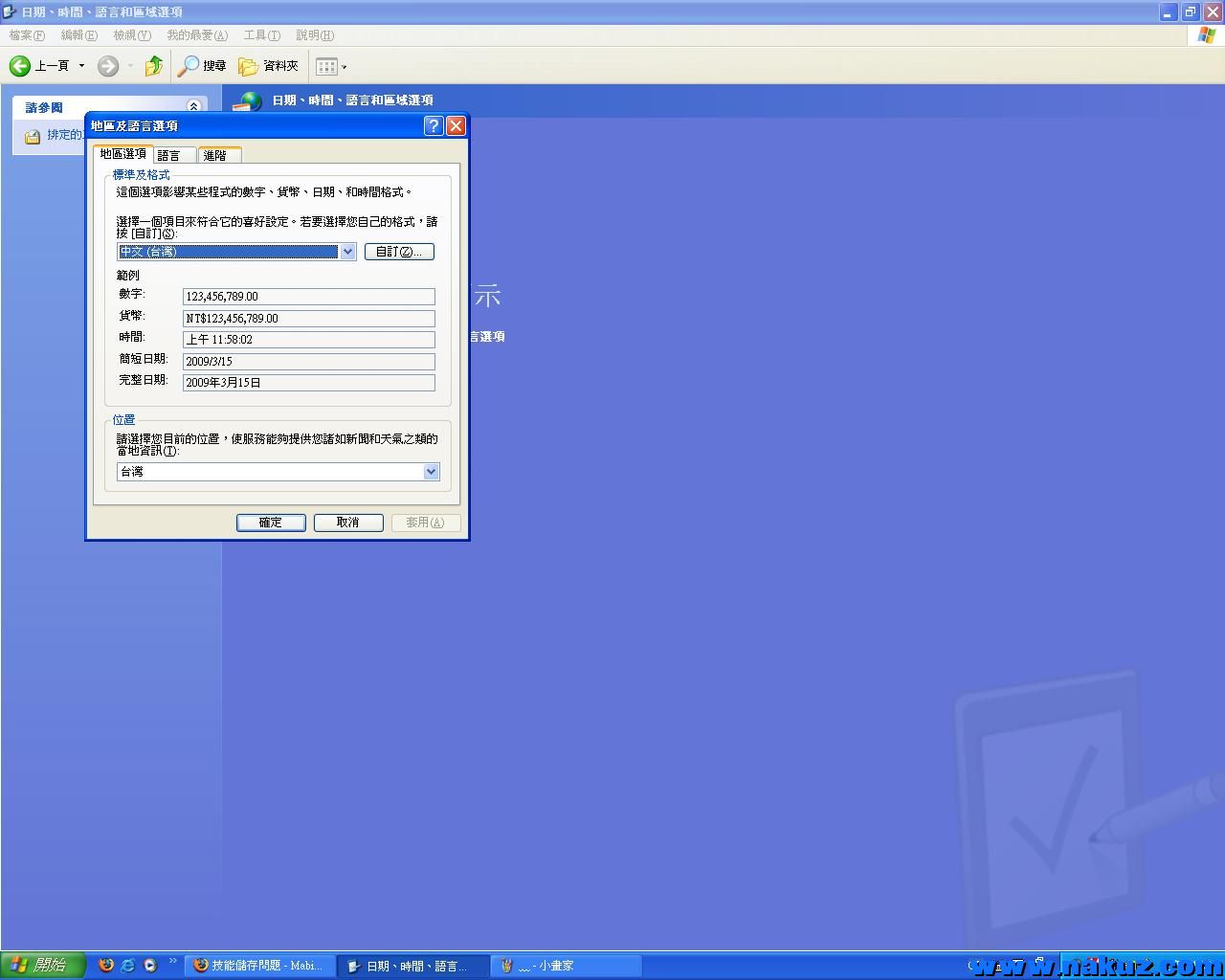
Task: Launch Internet Explorer from Quick Launch
Action: click(x=128, y=965)
